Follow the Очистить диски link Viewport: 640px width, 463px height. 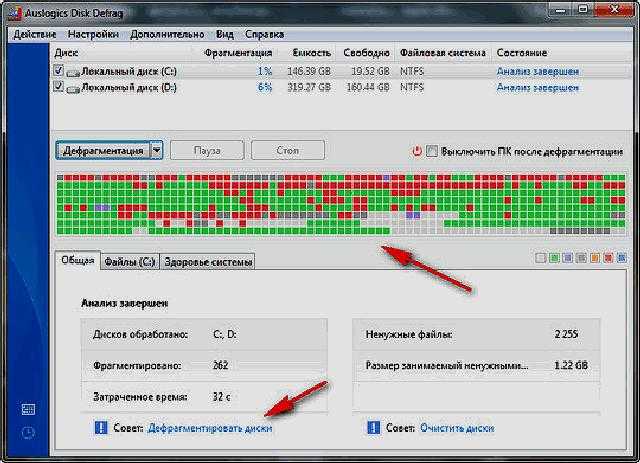click(x=457, y=428)
